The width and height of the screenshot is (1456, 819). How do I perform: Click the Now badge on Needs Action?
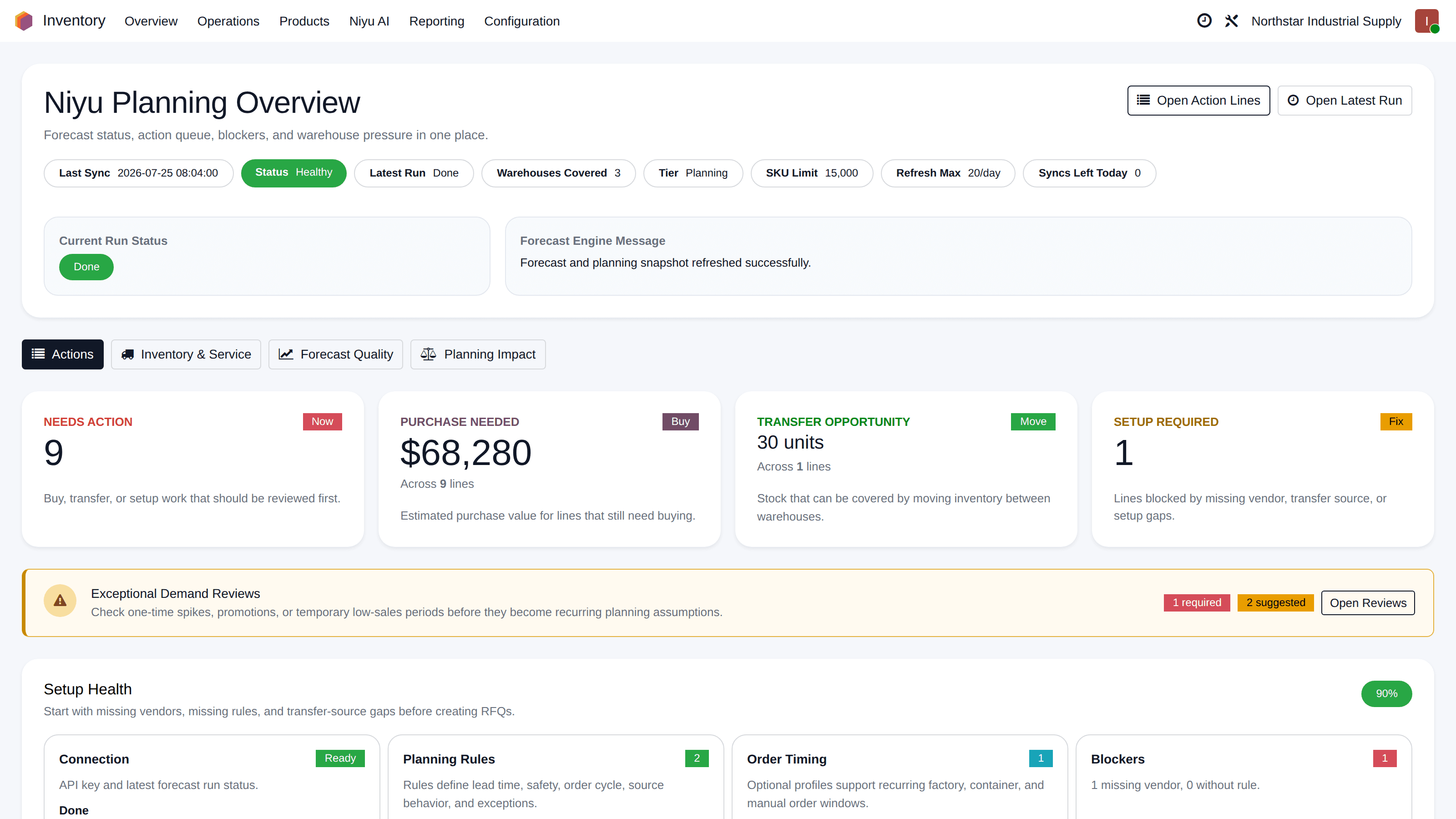(322, 422)
